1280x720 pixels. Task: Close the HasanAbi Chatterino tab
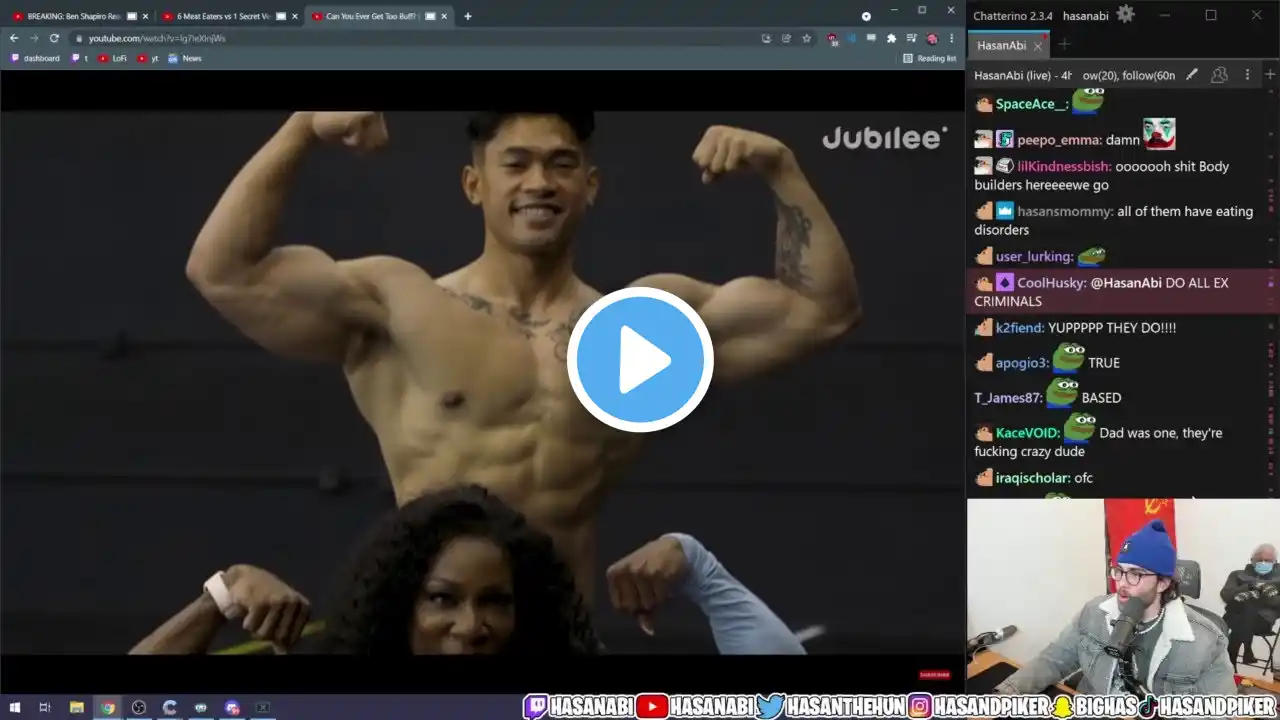(1037, 46)
